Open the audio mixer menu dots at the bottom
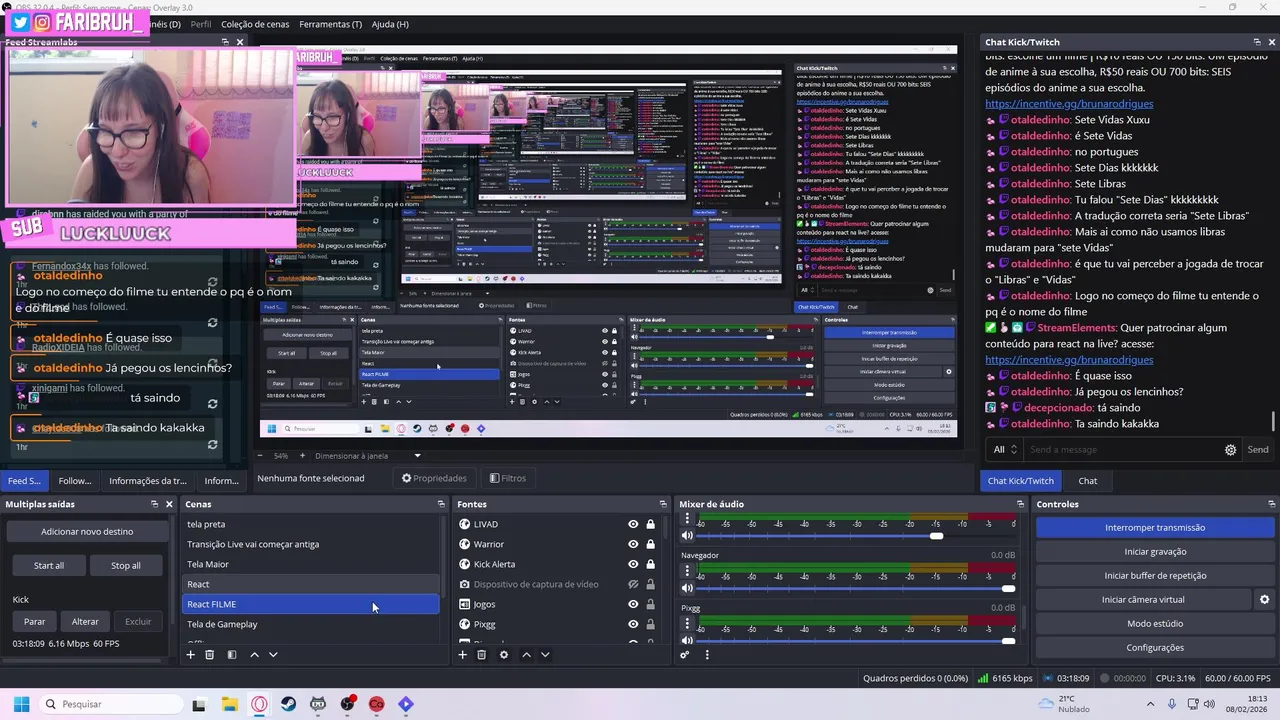Screen dimensions: 1280x720 point(707,655)
